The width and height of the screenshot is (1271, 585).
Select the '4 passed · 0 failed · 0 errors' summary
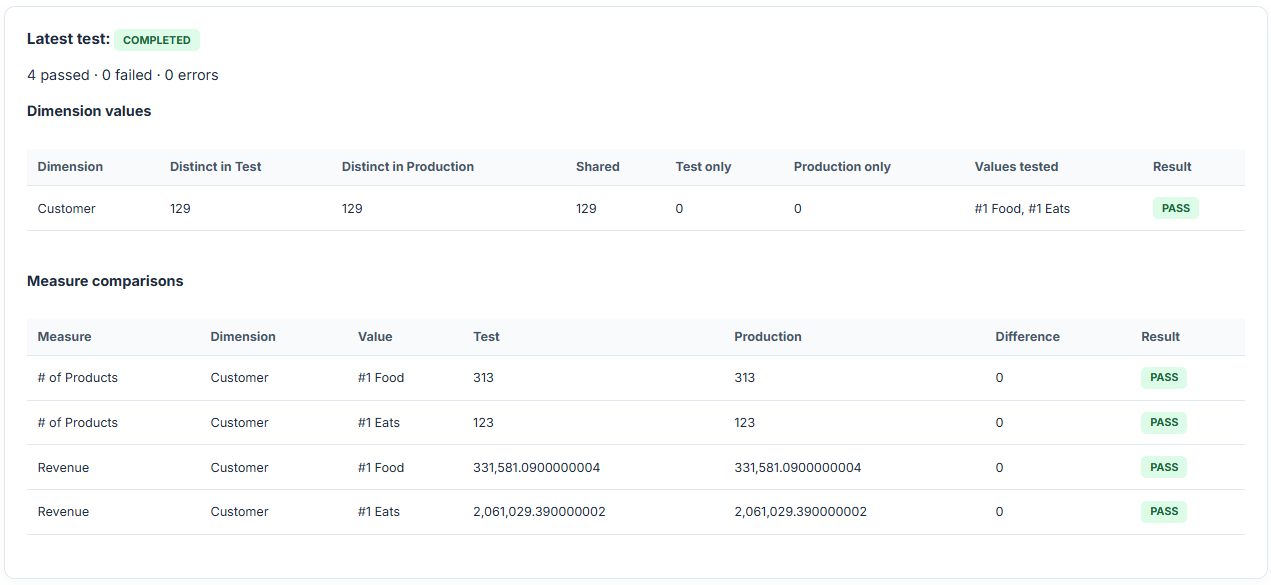click(x=123, y=75)
